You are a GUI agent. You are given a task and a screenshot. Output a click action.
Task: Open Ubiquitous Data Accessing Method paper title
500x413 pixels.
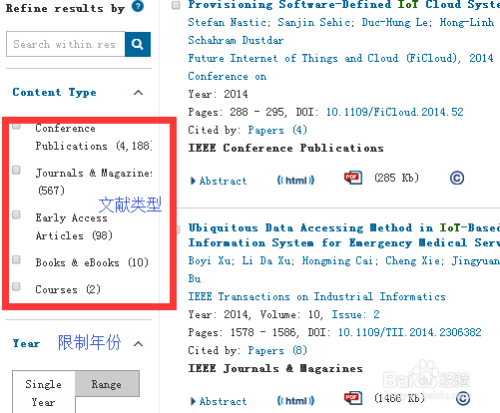(344, 235)
